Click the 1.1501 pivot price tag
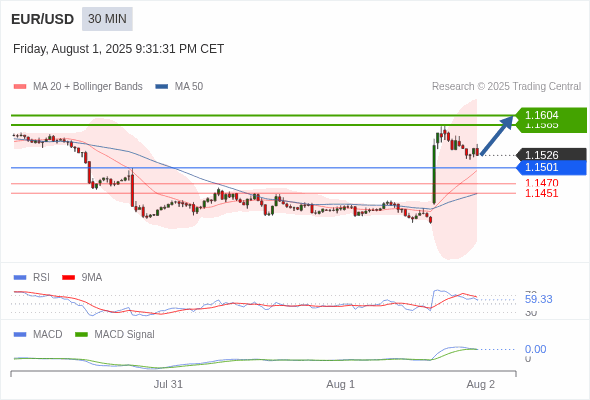Viewport: 590px width, 400px height. (x=551, y=167)
